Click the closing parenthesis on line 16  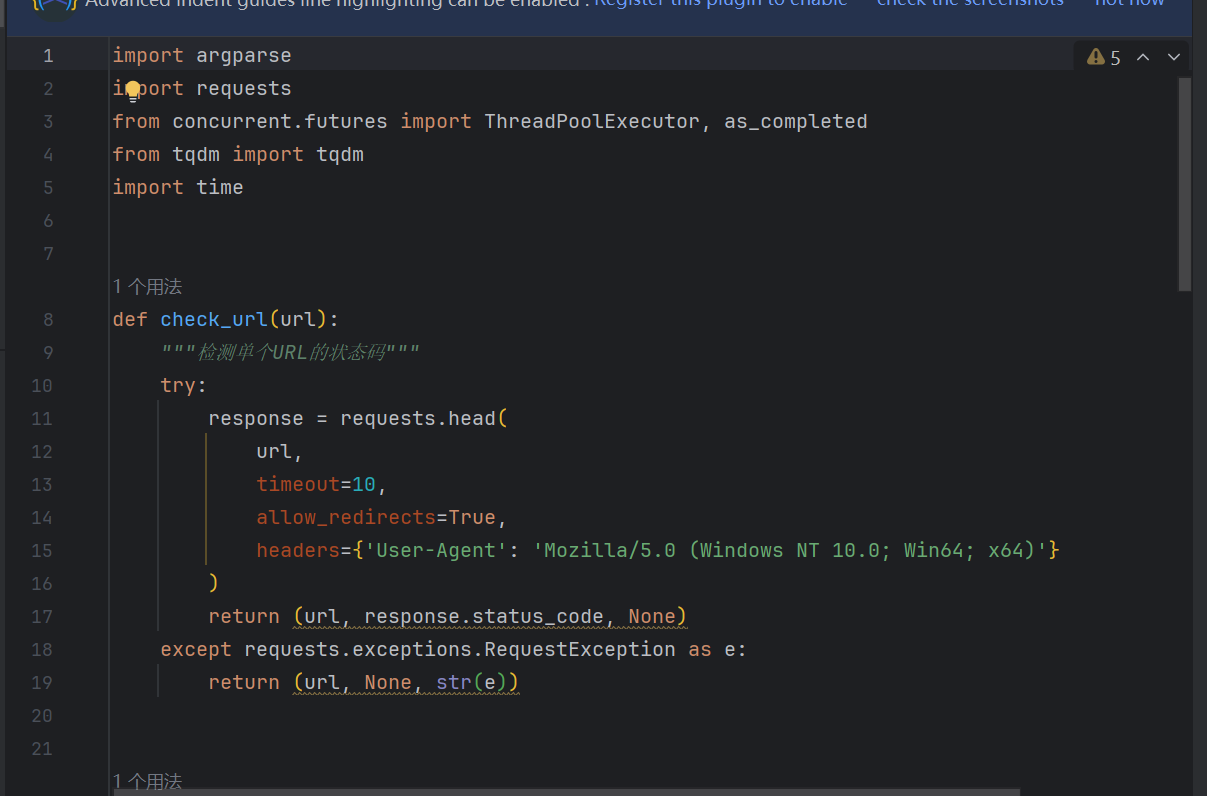(x=214, y=584)
